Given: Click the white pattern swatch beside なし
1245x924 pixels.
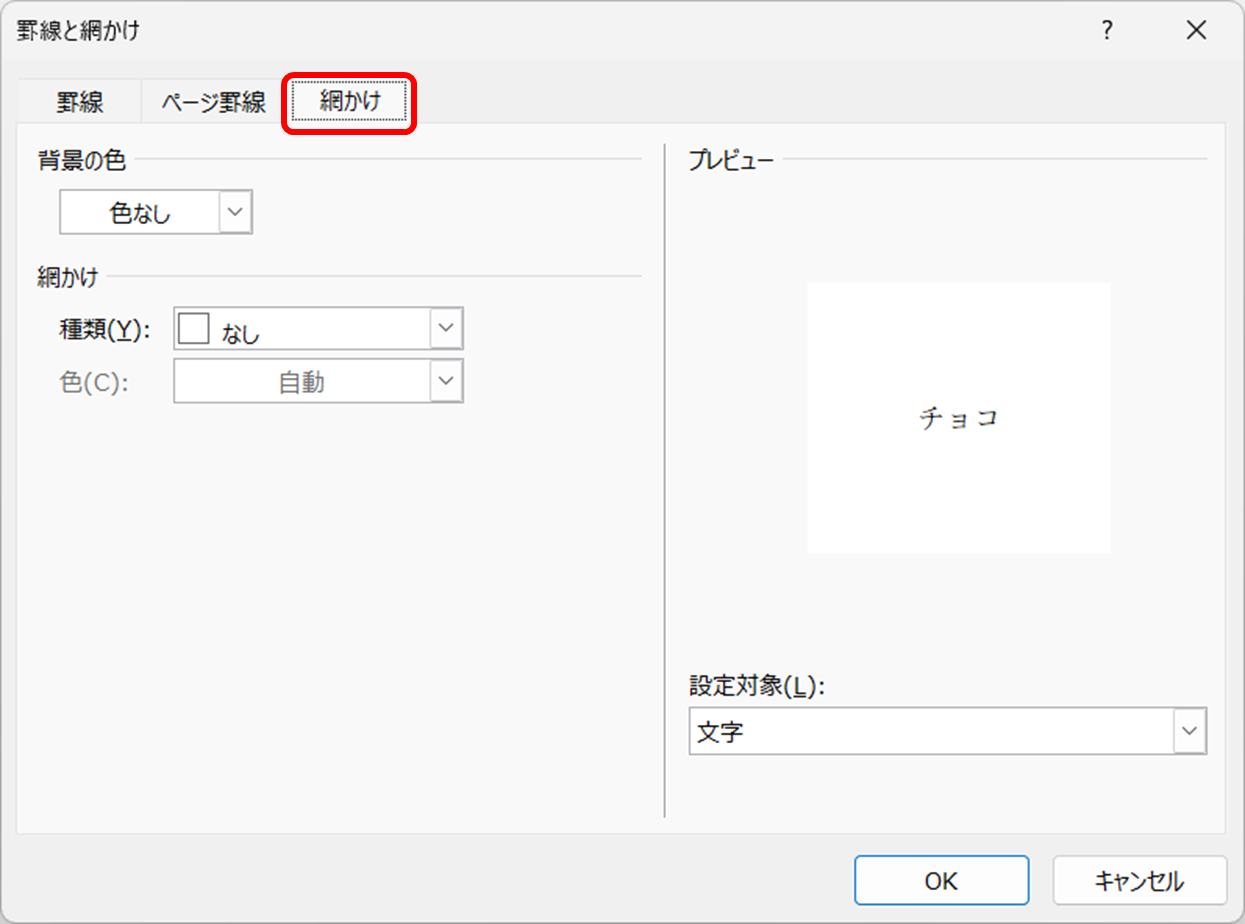Looking at the screenshot, I should tap(193, 328).
